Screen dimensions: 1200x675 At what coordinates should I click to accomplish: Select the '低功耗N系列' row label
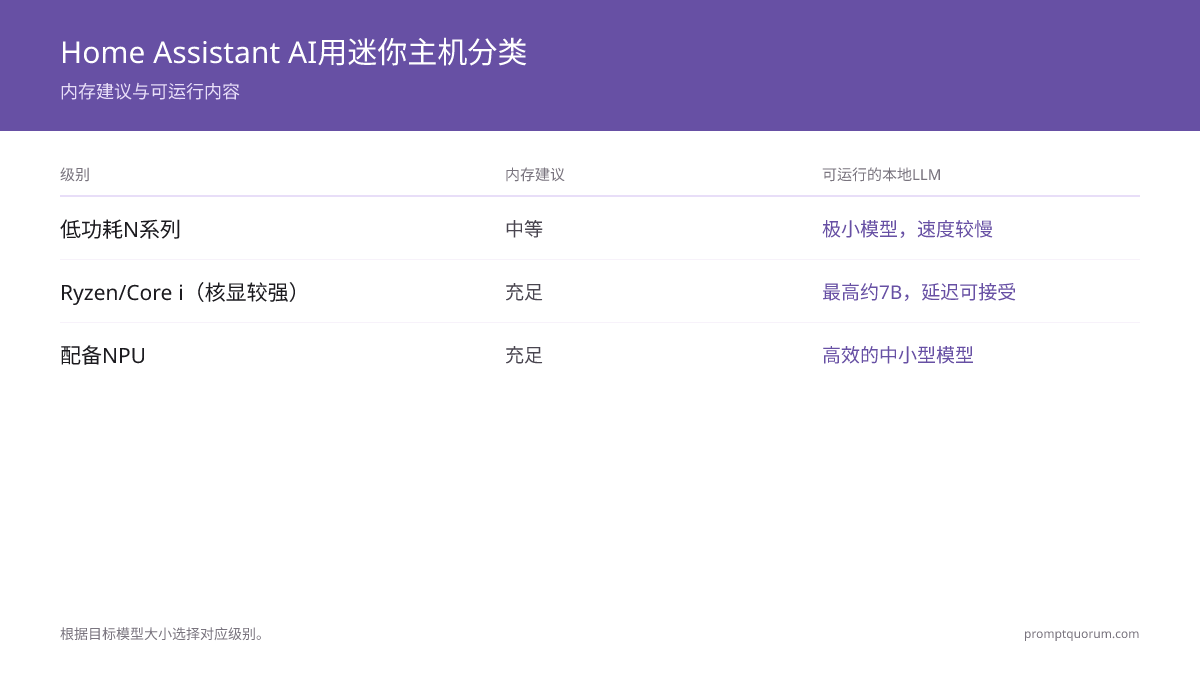click(120, 229)
